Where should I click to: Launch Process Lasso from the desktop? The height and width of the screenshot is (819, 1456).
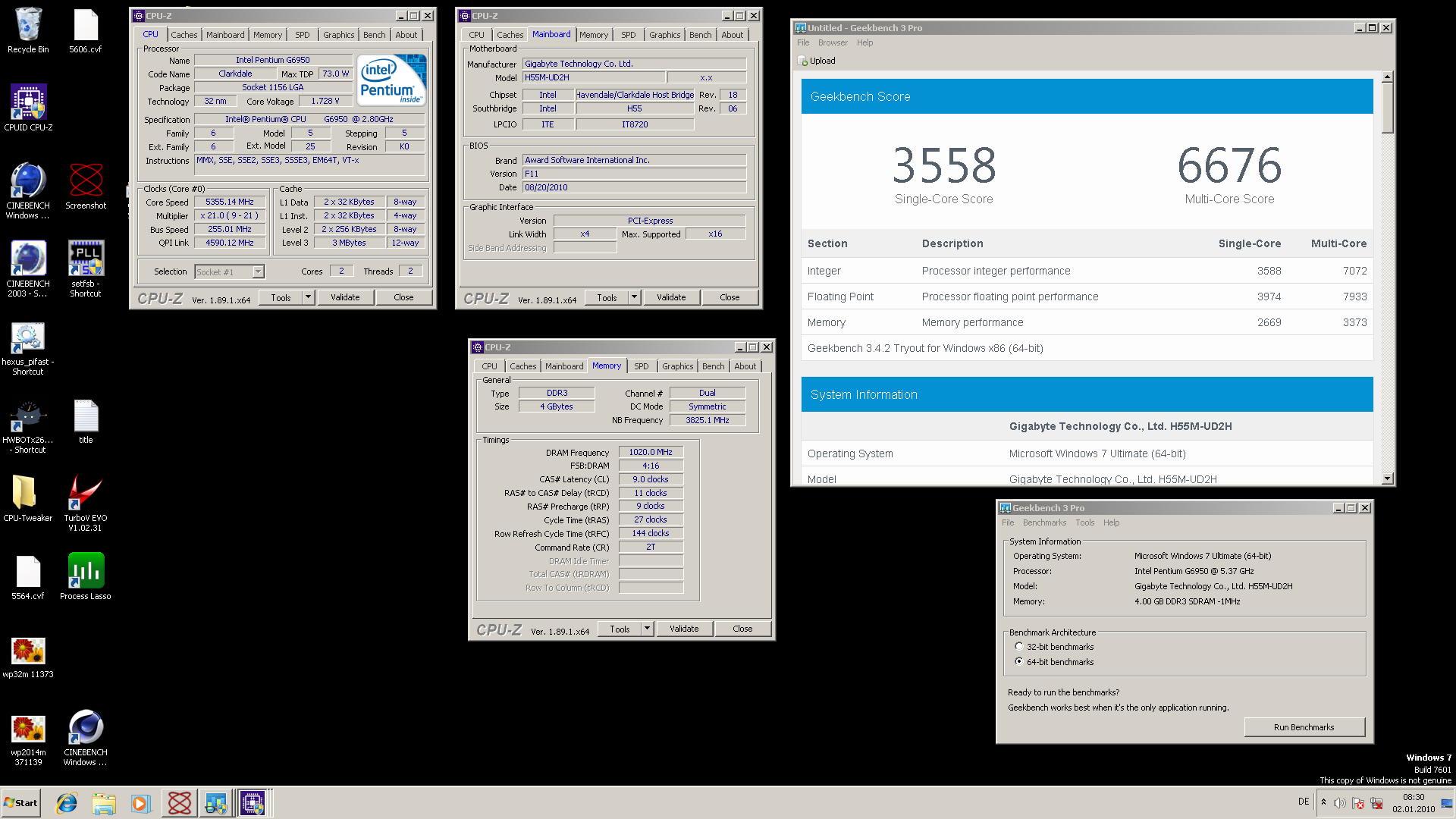click(86, 577)
